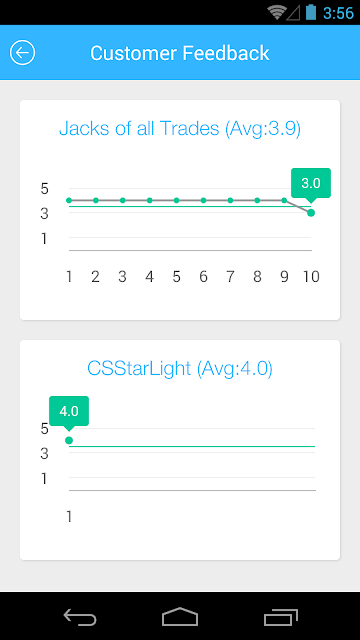Tap x-axis label 3 on Jacks chart
This screenshot has width=360, height=640.
click(x=122, y=277)
